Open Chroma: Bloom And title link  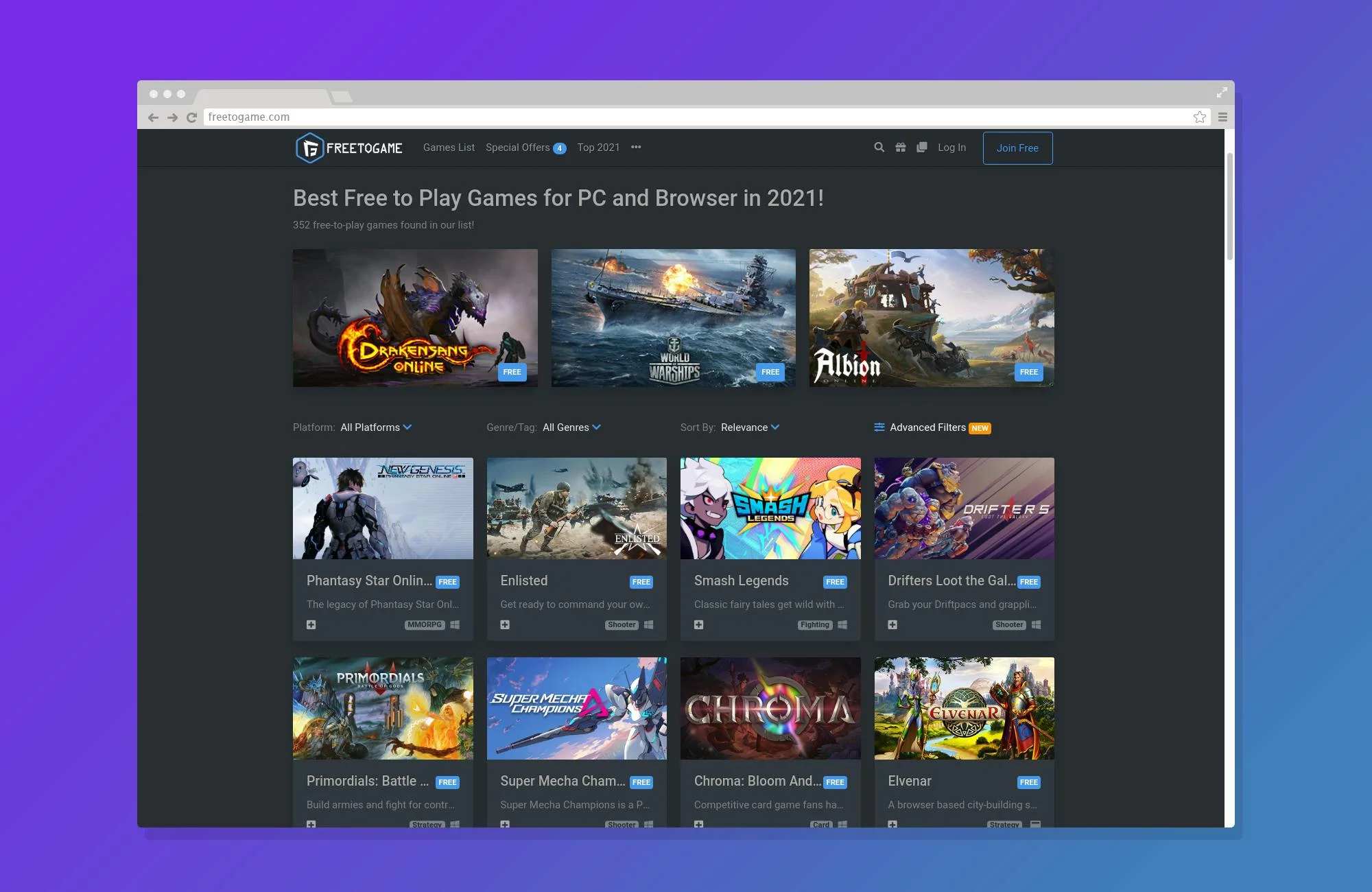pyautogui.click(x=757, y=781)
